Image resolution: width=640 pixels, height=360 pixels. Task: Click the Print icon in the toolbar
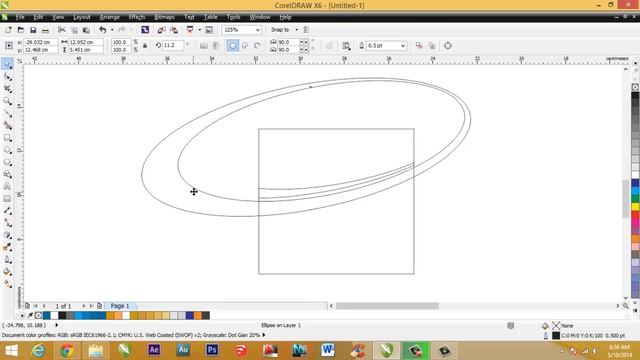(x=45, y=30)
